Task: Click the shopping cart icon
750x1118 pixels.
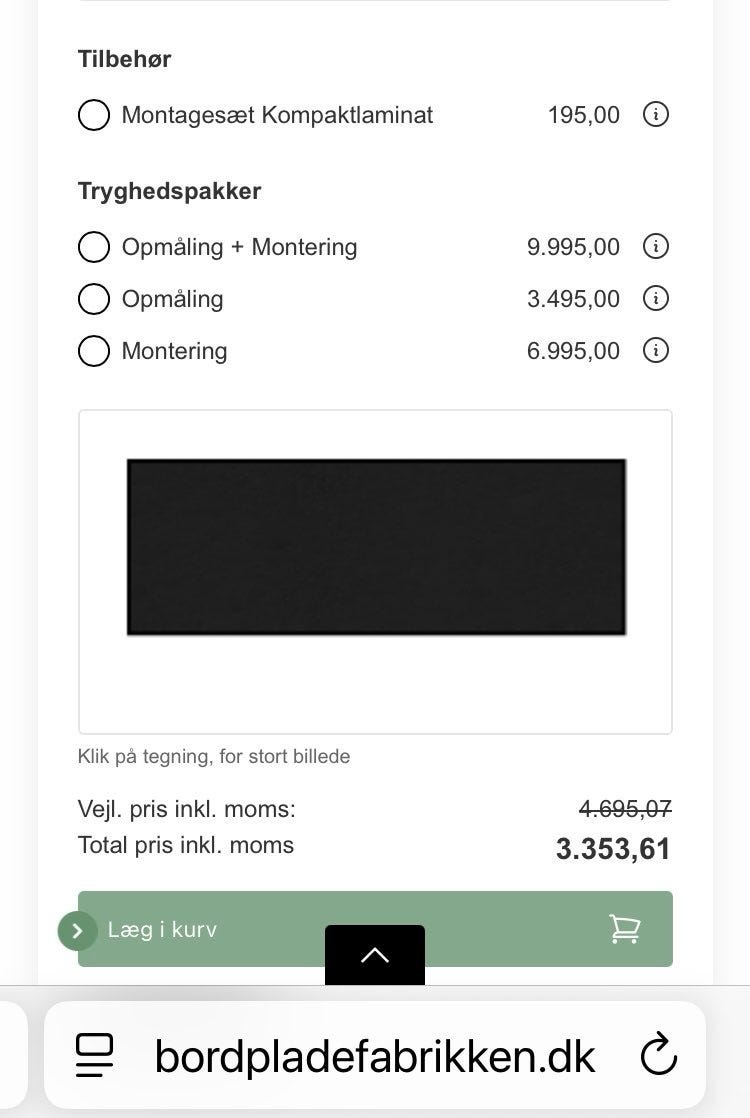Action: [x=625, y=929]
